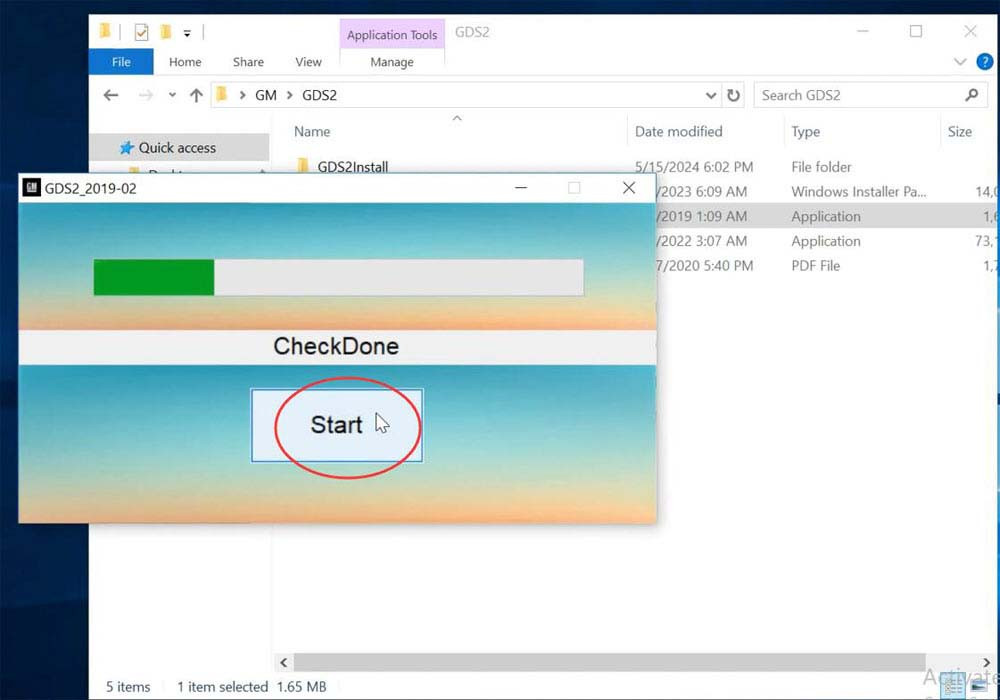Click the Properties checkmark icon in quick access toolbar
This screenshot has width=1000, height=700.
(x=141, y=33)
